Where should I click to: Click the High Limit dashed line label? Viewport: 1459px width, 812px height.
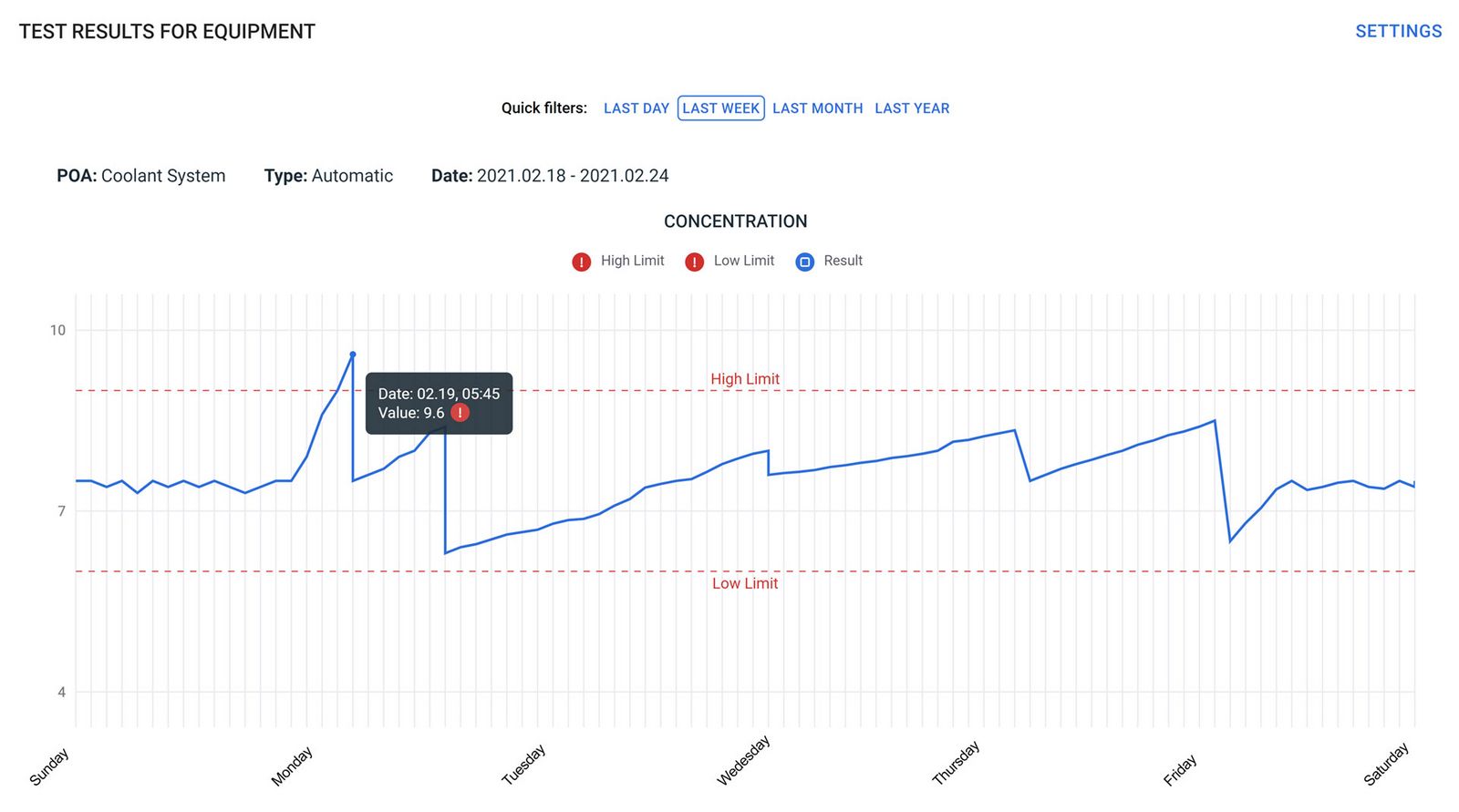click(745, 379)
